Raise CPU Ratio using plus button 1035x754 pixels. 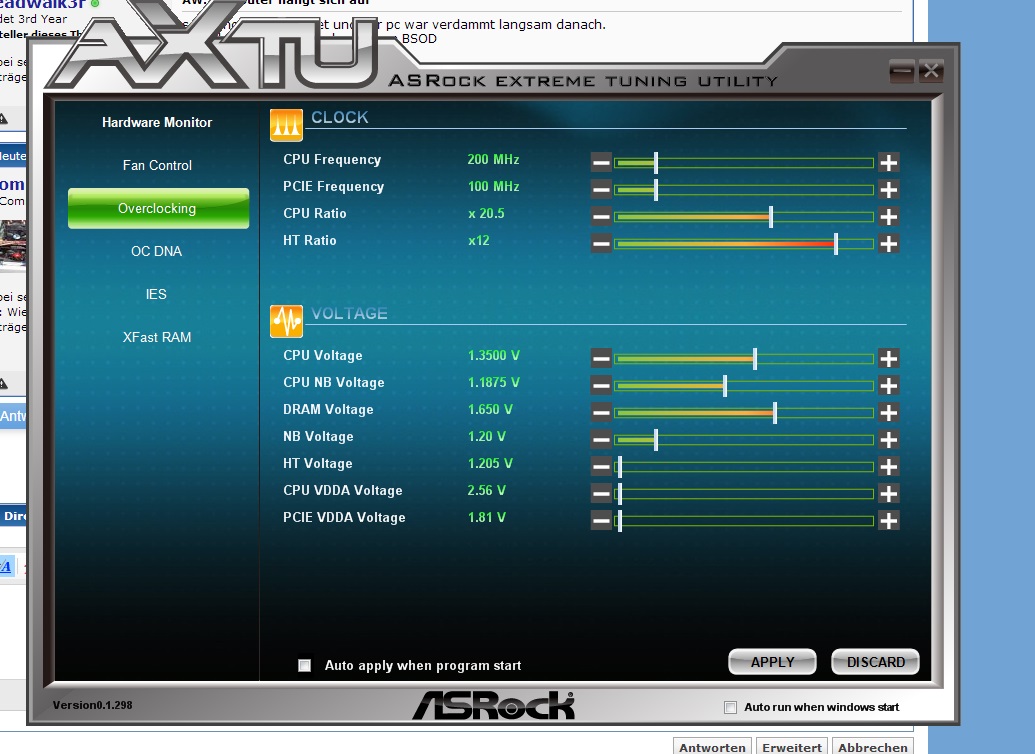click(888, 217)
